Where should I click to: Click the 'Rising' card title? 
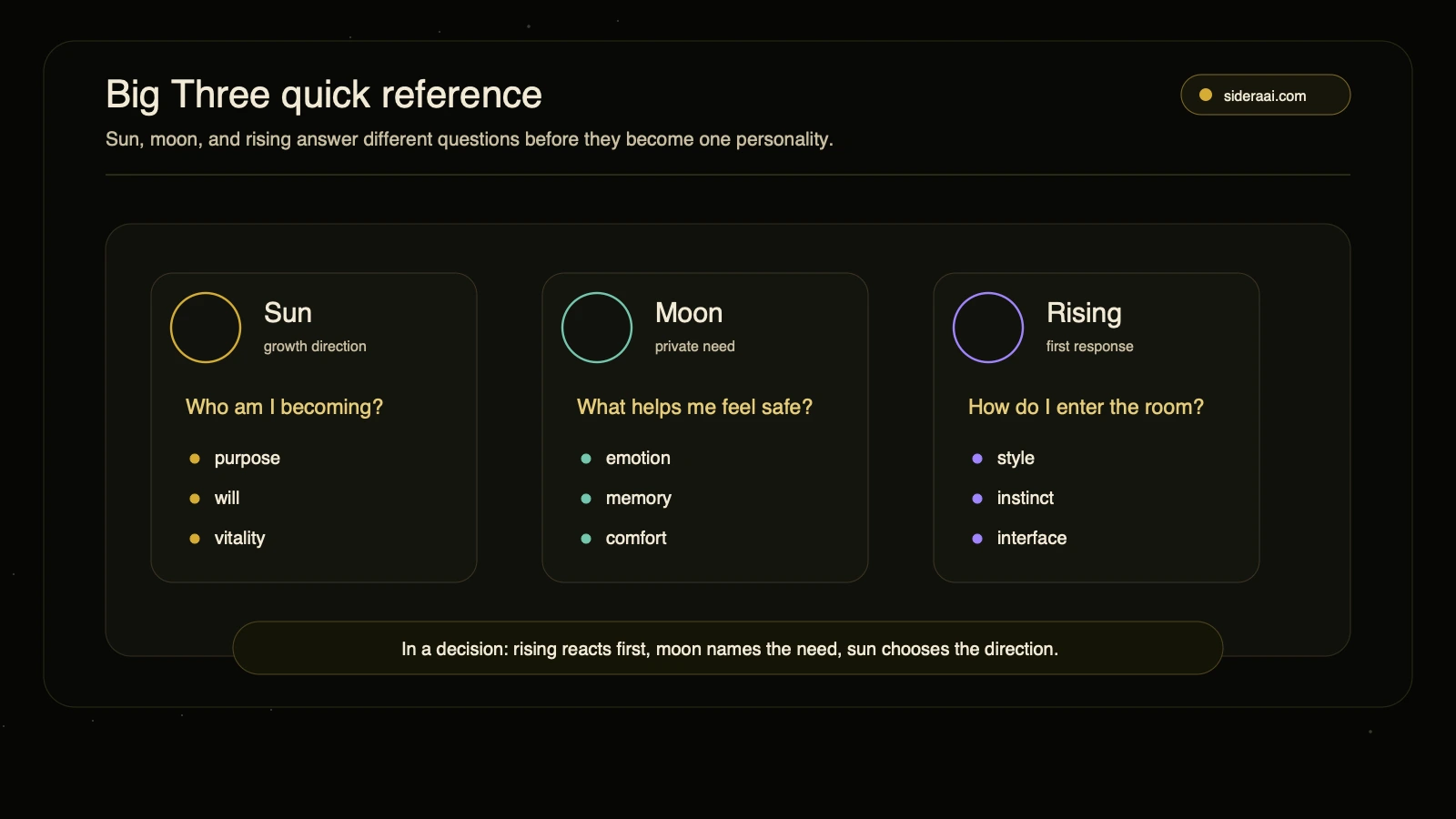pyautogui.click(x=1084, y=314)
